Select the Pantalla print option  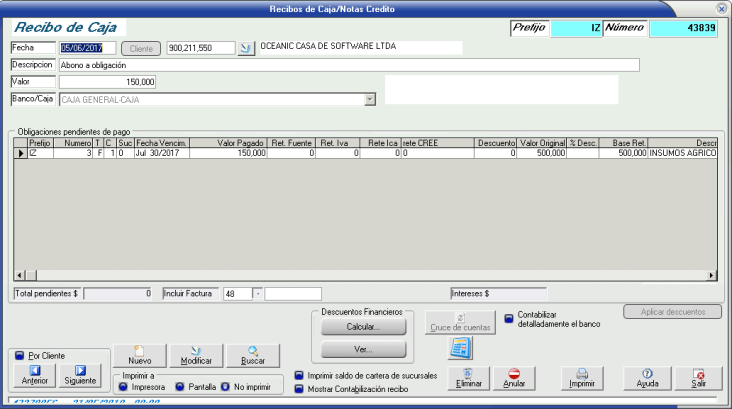tap(180, 387)
